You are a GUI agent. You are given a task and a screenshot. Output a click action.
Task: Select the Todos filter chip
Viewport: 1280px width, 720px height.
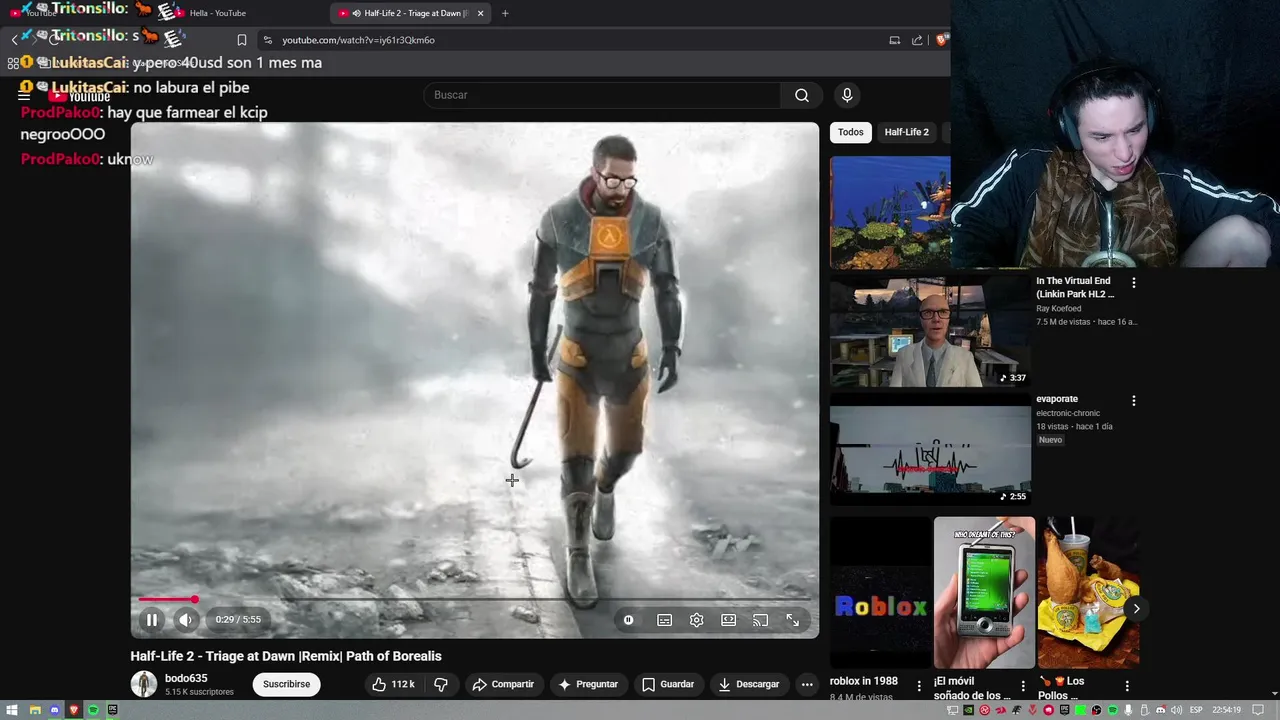point(851,132)
